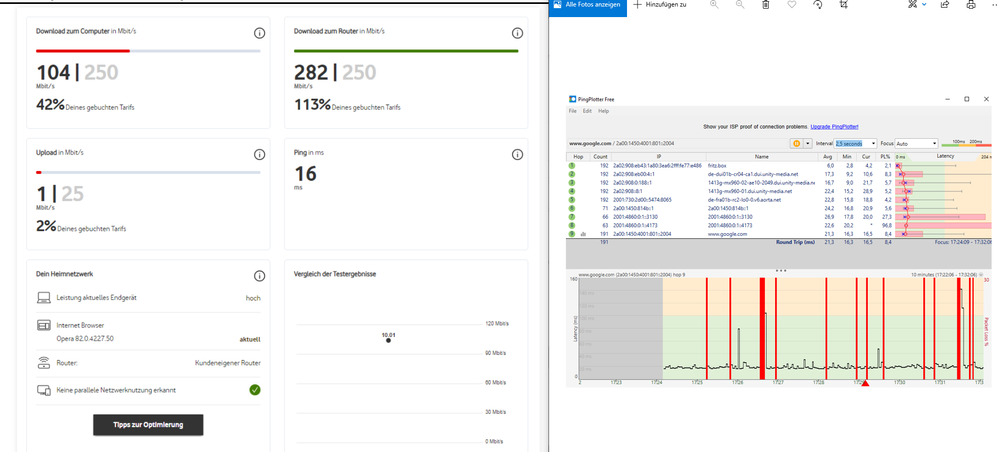Click laptop icon beside Leistung aktuelles Endgerät

click(x=44, y=297)
